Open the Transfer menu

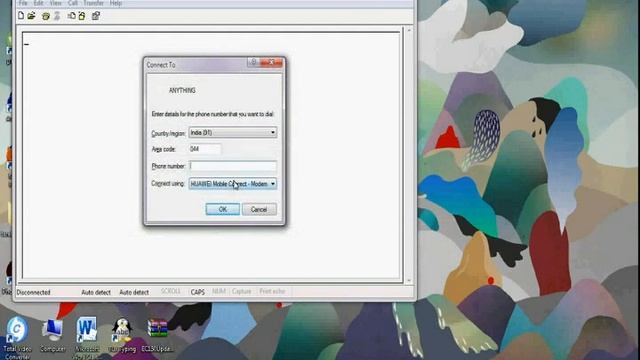93,3
